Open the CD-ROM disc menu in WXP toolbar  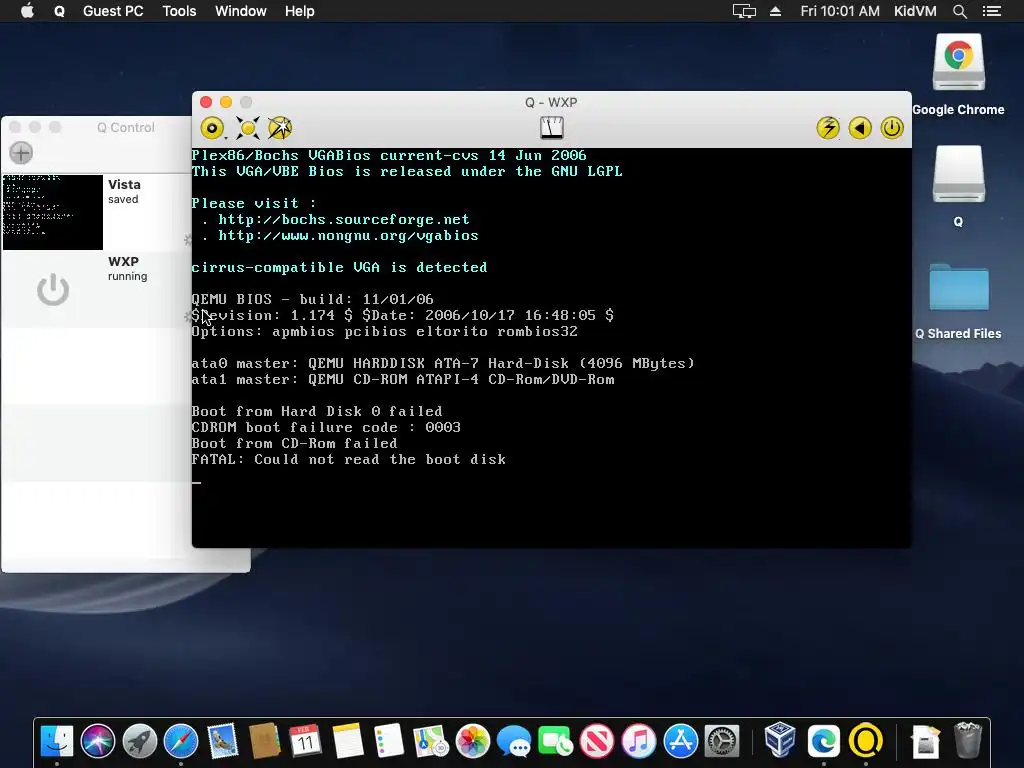(x=212, y=128)
